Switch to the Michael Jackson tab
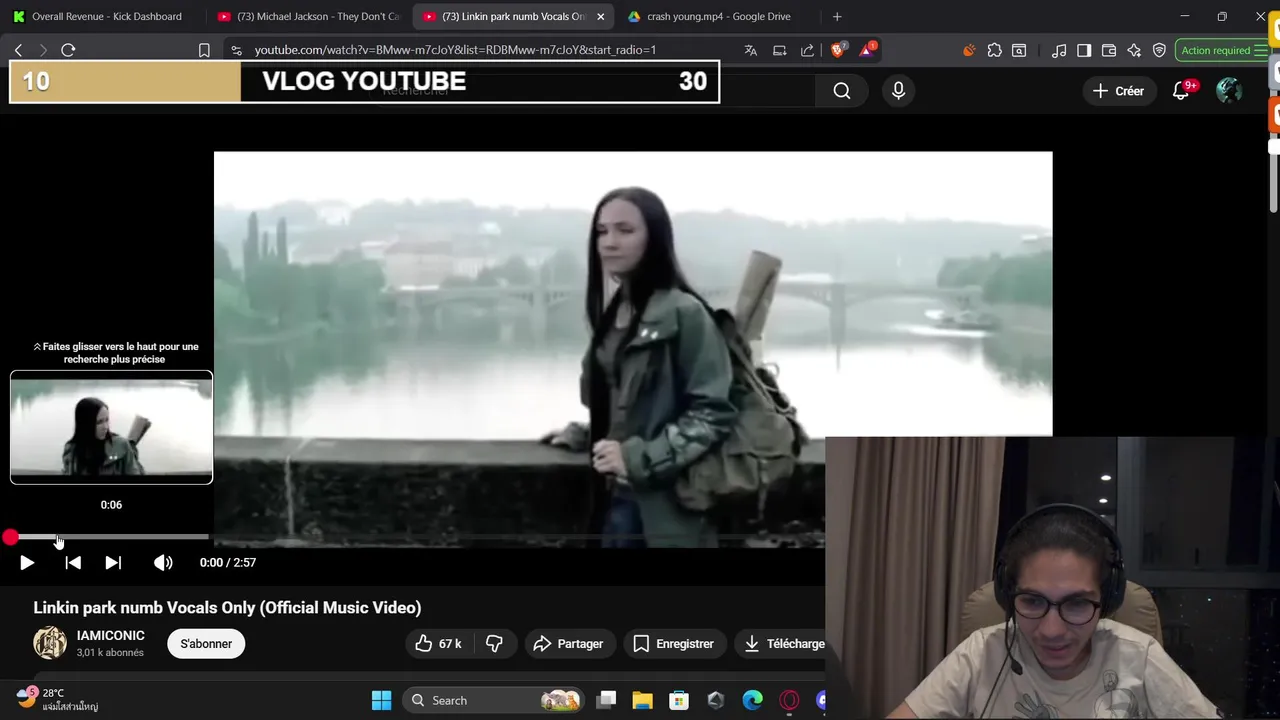Screen dimensions: 1280x720 308,16
